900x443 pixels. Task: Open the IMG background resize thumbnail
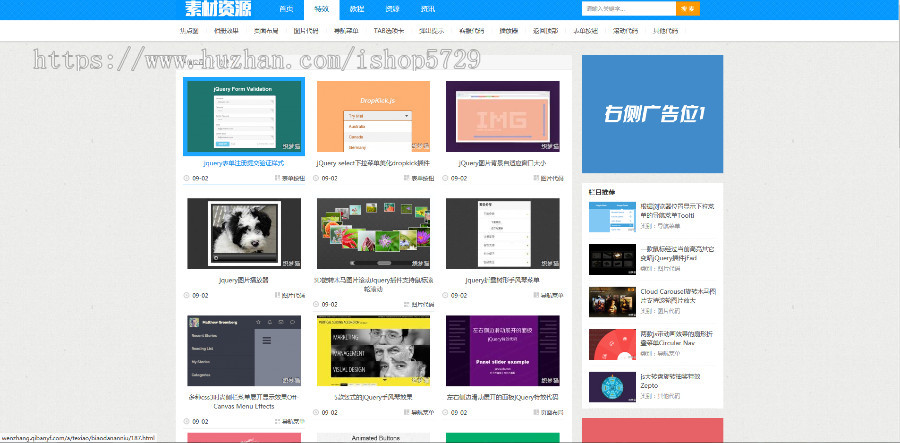coord(502,116)
